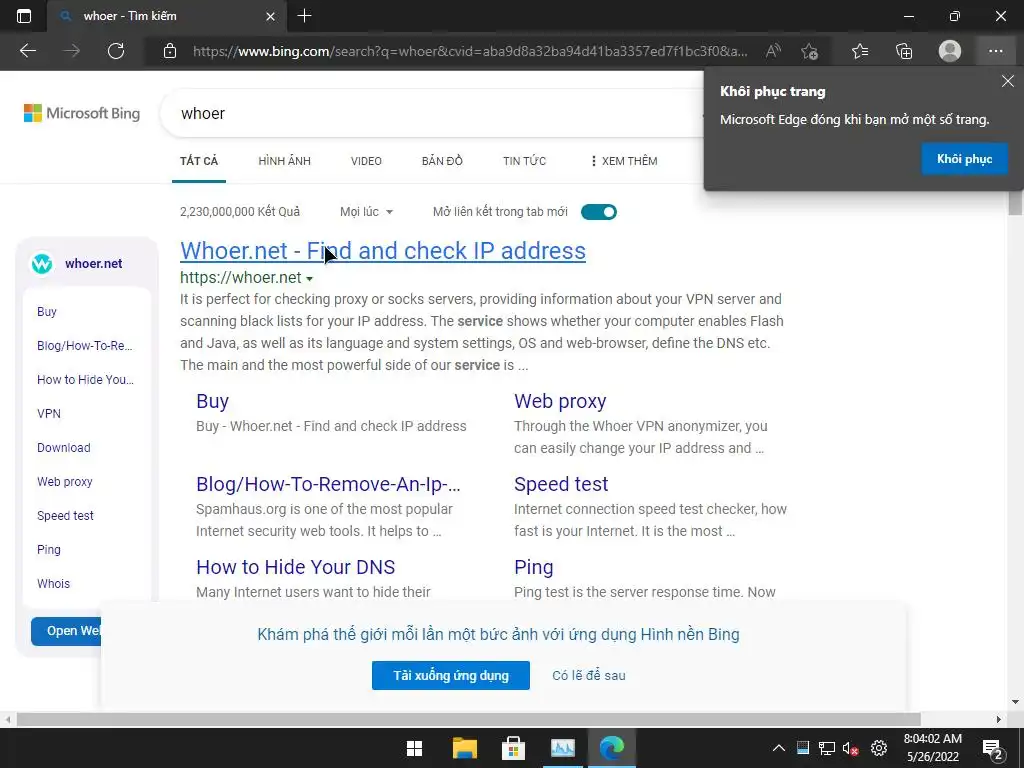Open Microsoft Store from taskbar
This screenshot has height=768, width=1024.
coord(513,748)
